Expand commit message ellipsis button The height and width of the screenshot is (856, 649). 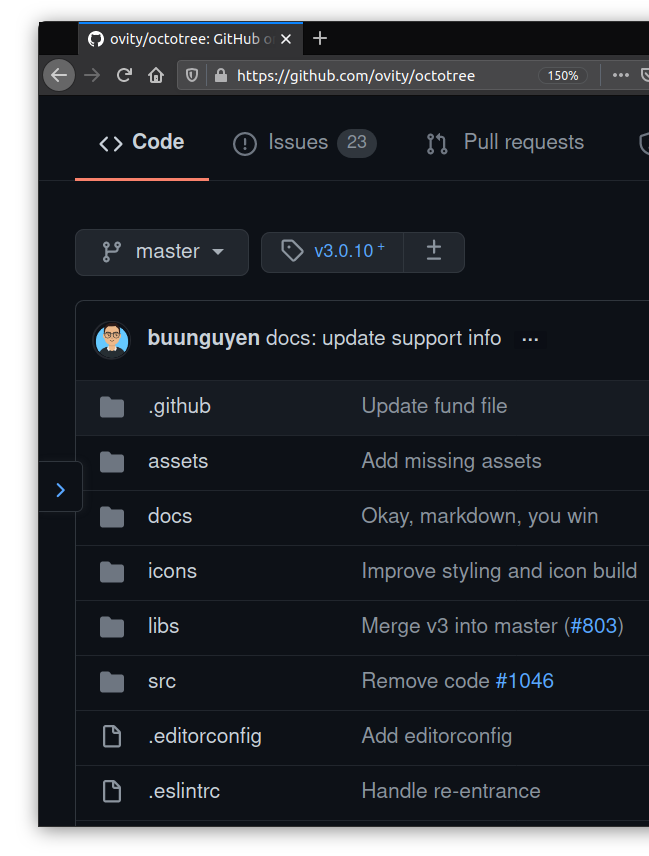click(530, 340)
